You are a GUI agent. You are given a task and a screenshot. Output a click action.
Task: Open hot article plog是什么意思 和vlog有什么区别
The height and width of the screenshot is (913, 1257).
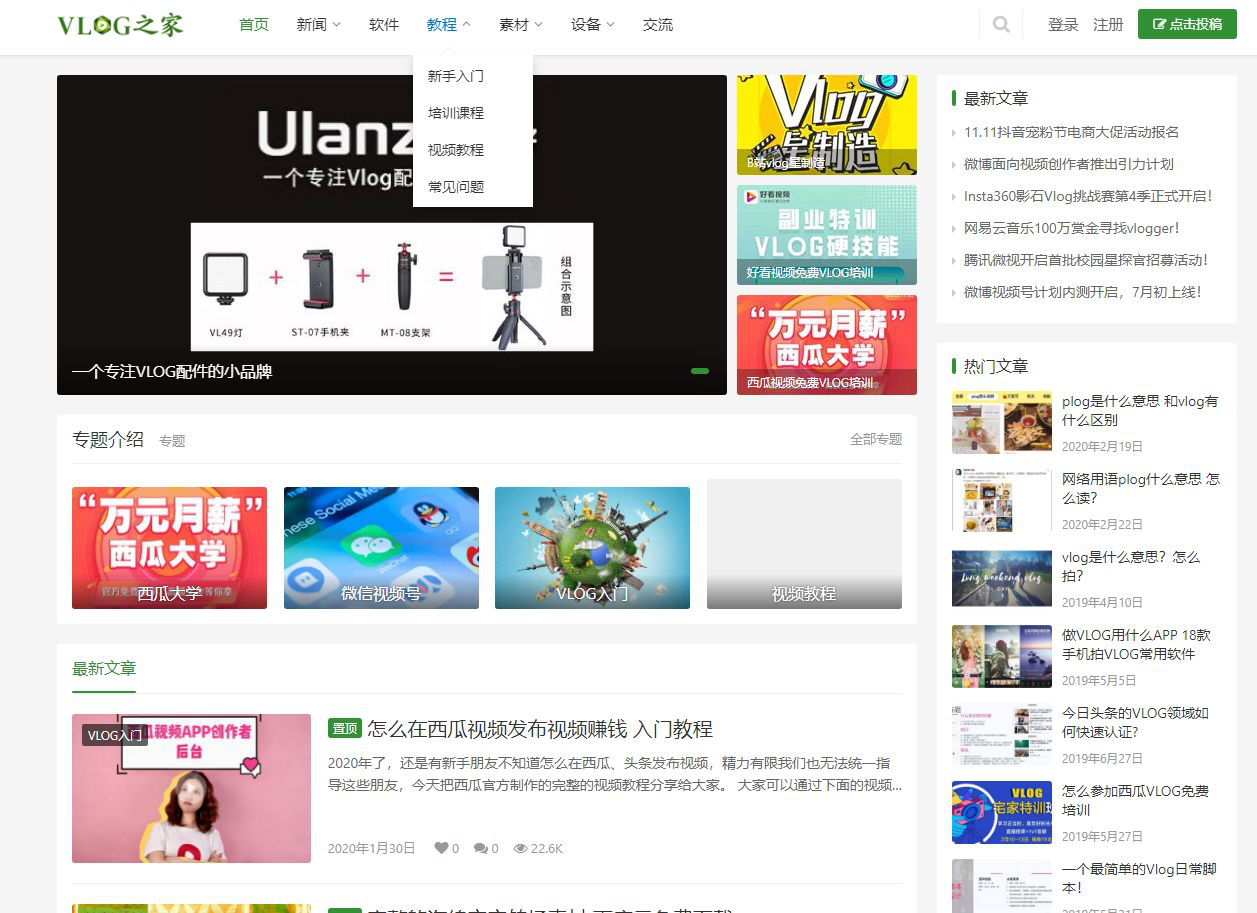[x=1140, y=411]
